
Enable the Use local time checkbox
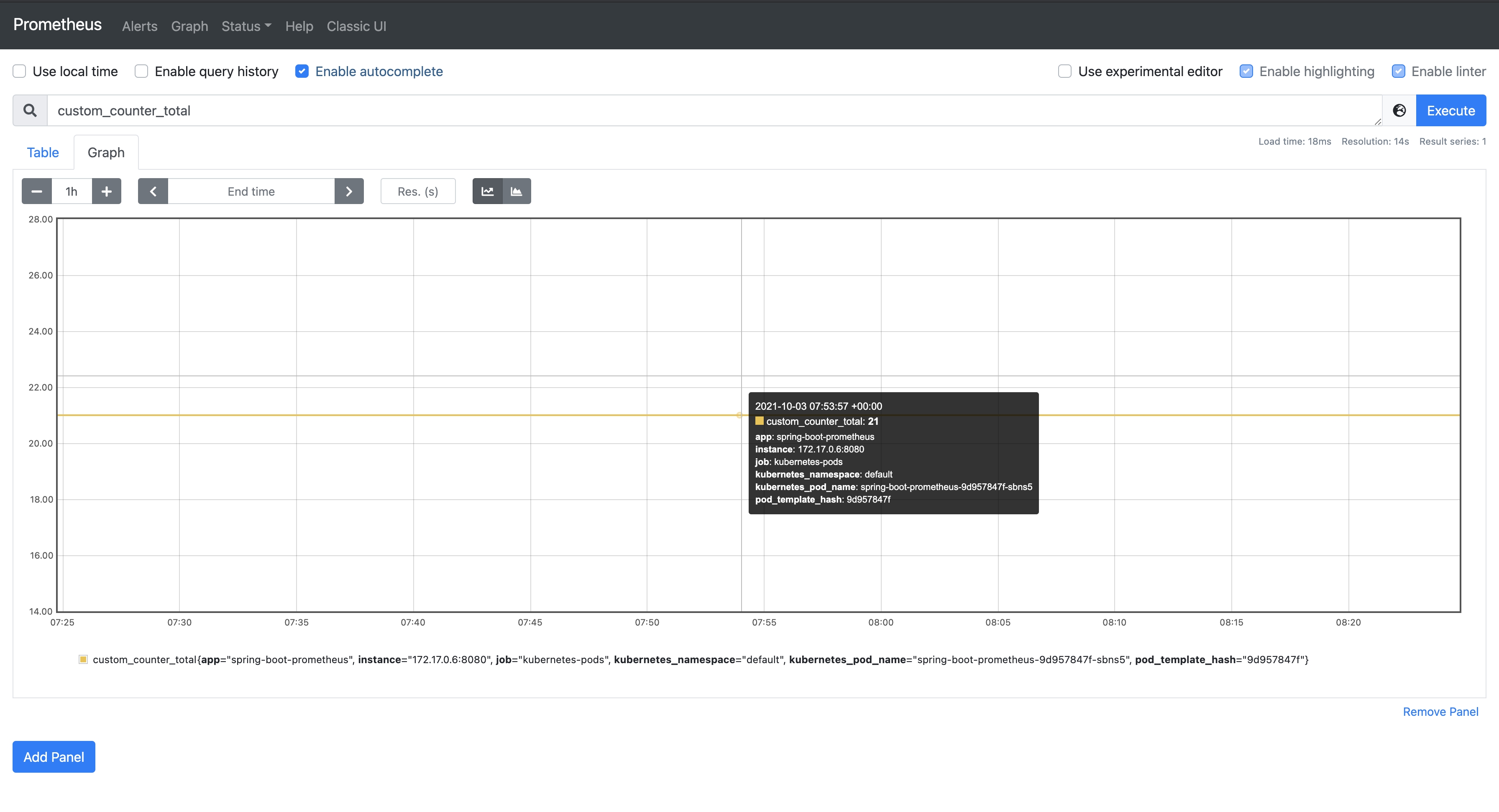(x=19, y=71)
